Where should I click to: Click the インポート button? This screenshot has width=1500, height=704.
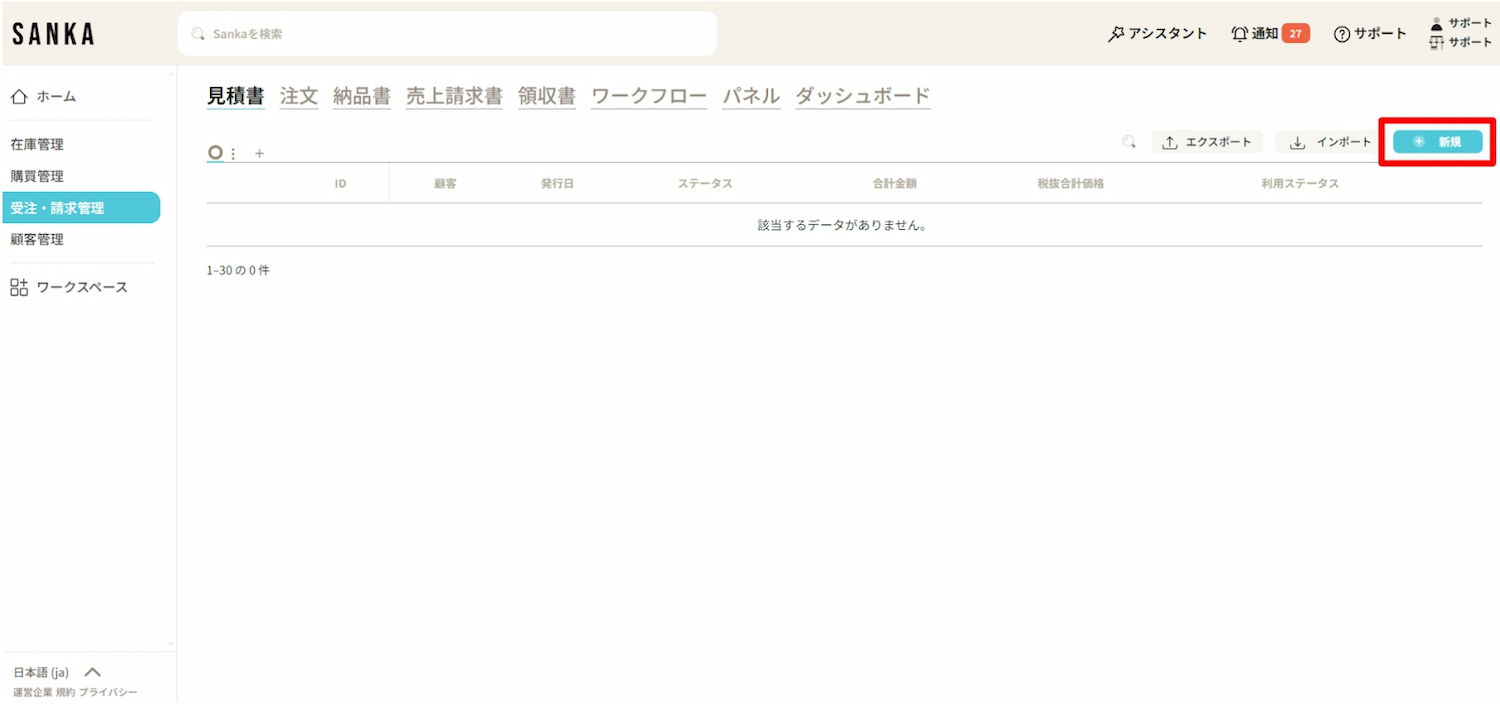(x=1330, y=142)
